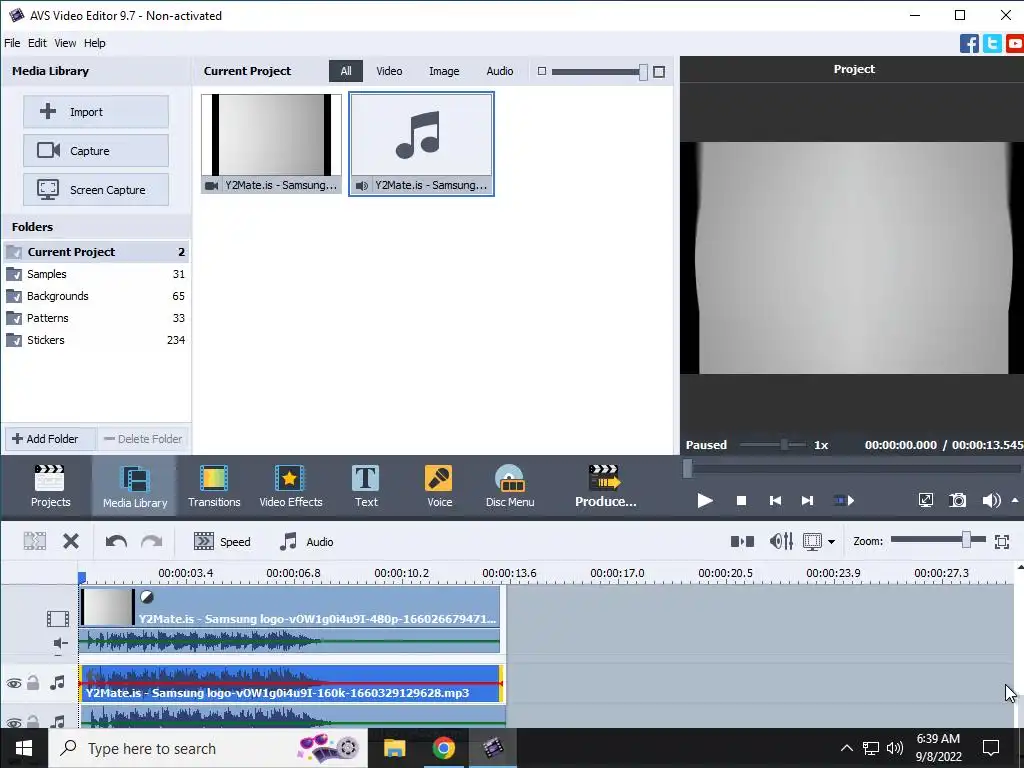Screen dimensions: 1024x768
Task: Open the Projects section
Action: click(x=50, y=486)
